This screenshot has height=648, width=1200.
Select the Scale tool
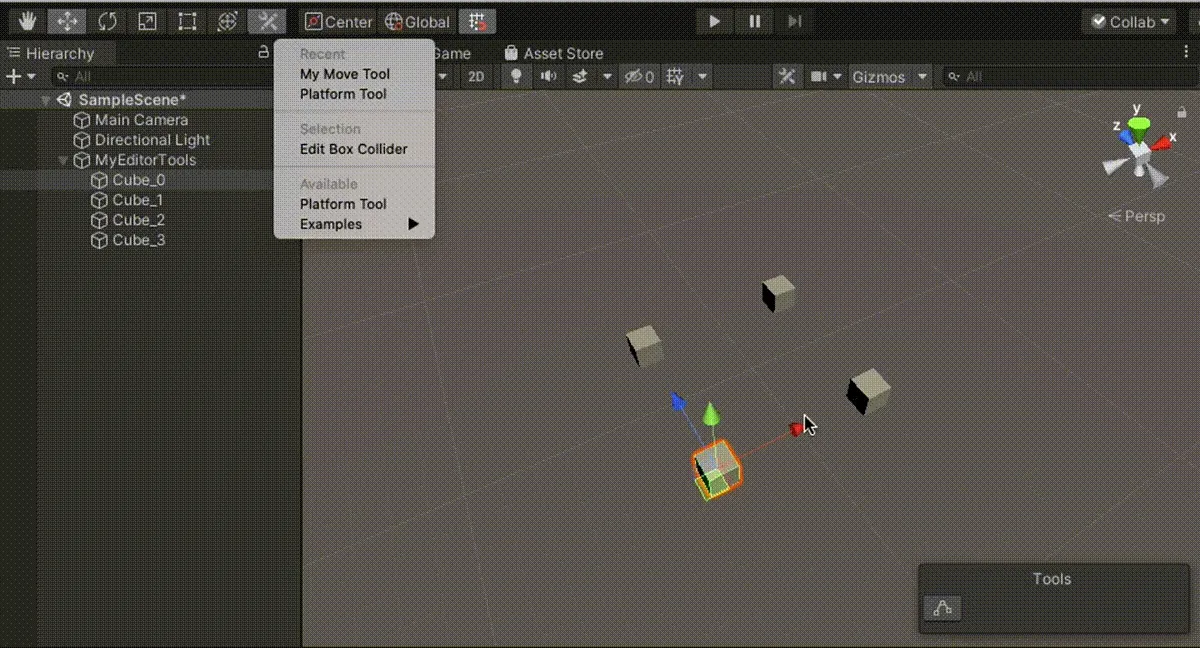click(x=147, y=21)
